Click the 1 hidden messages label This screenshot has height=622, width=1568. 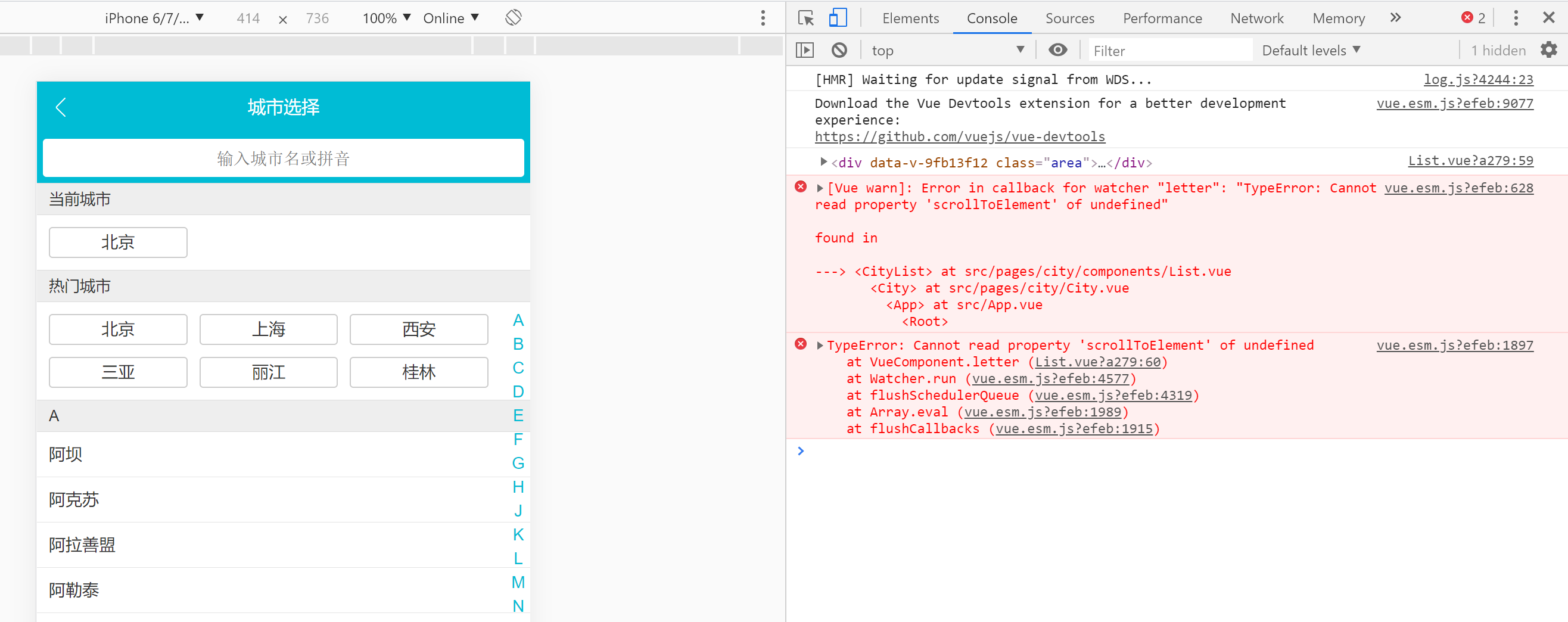1498,51
